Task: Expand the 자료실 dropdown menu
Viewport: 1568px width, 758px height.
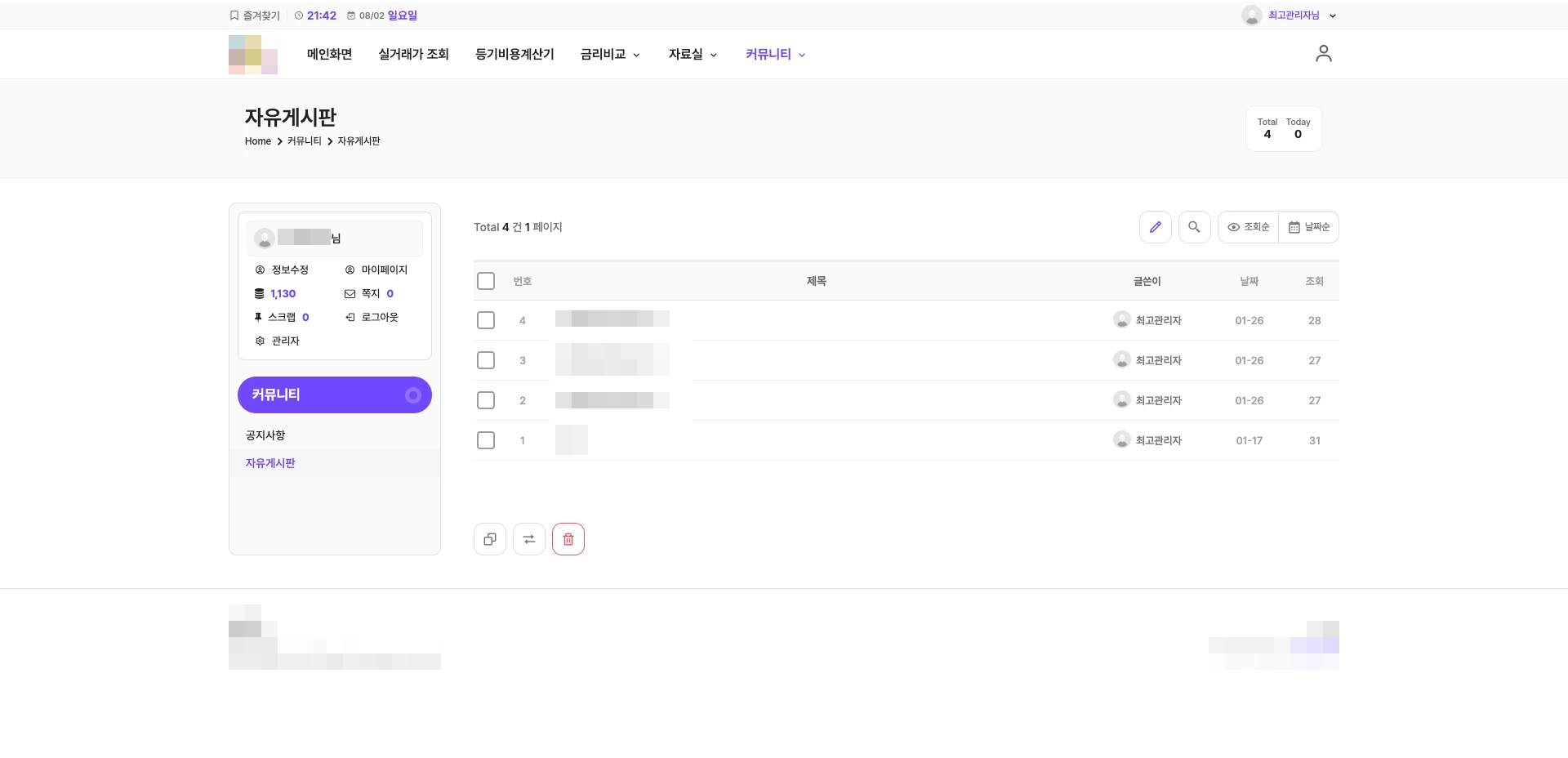Action: [693, 54]
